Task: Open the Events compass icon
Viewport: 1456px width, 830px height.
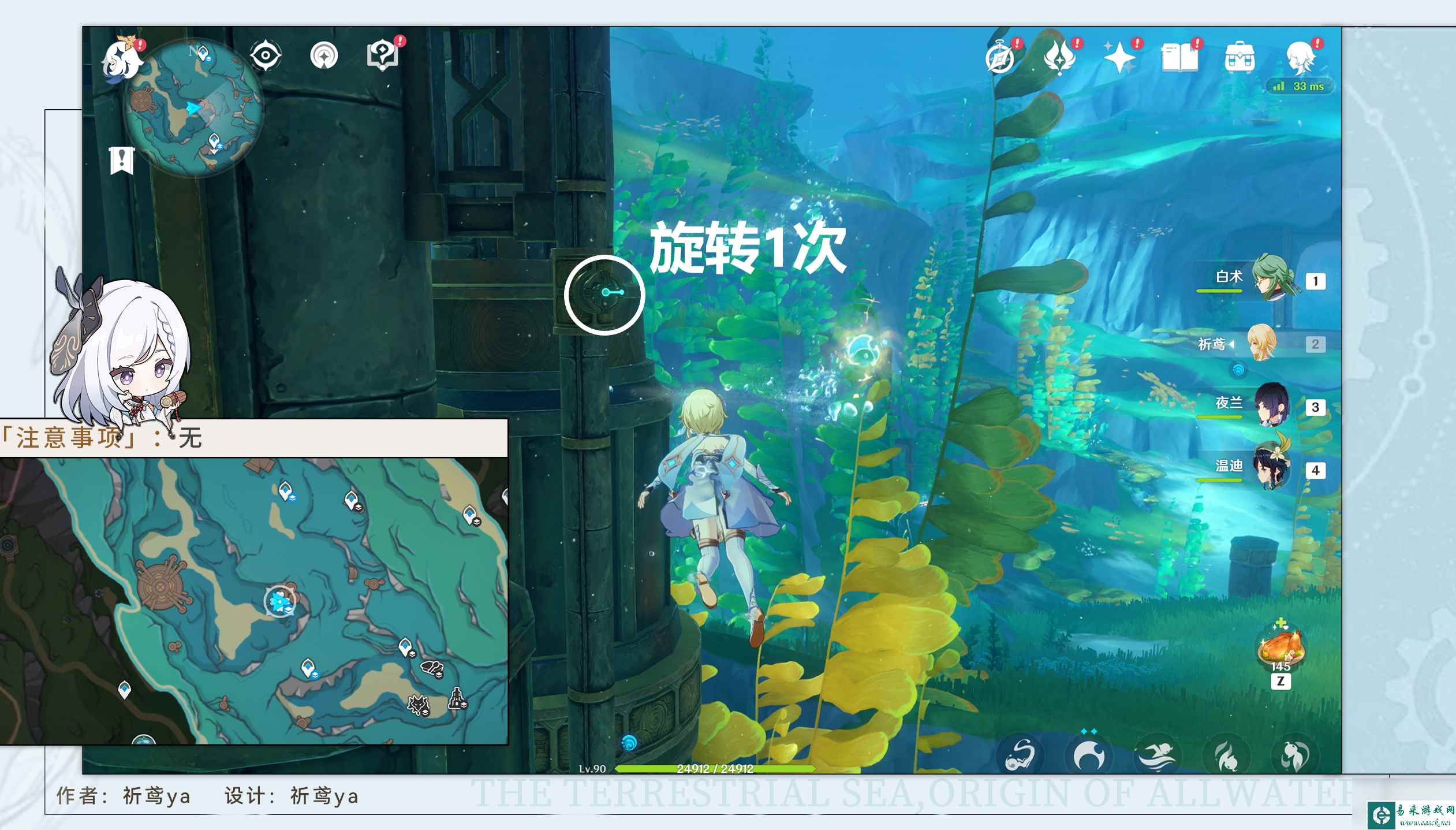Action: (x=1000, y=58)
